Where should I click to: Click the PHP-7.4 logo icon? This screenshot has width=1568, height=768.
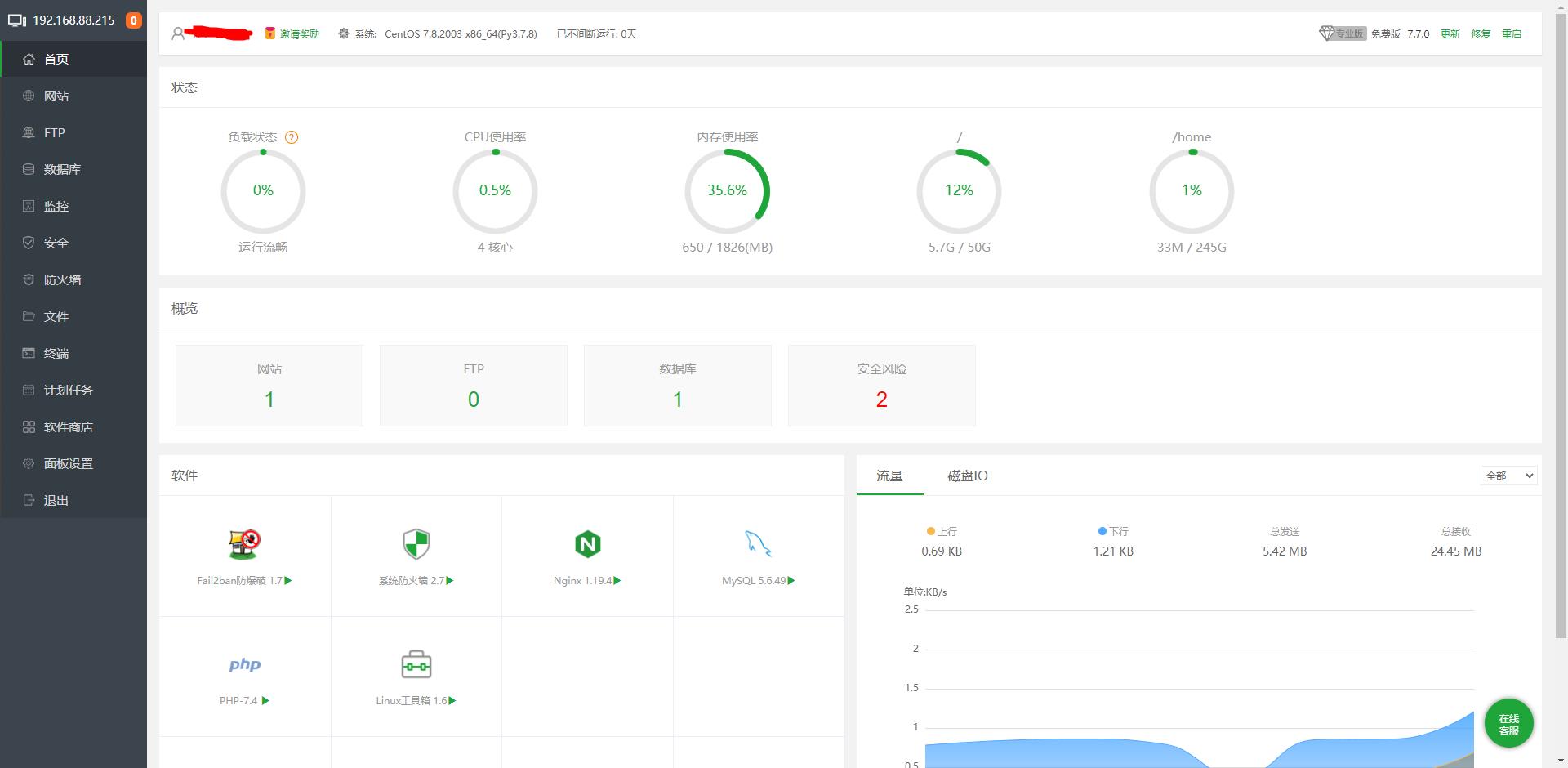click(245, 664)
